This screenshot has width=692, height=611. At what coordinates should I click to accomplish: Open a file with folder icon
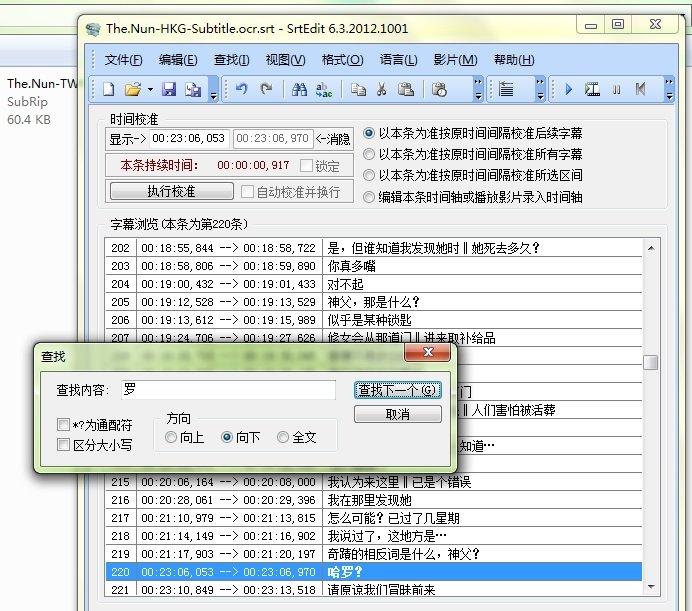pos(133,90)
